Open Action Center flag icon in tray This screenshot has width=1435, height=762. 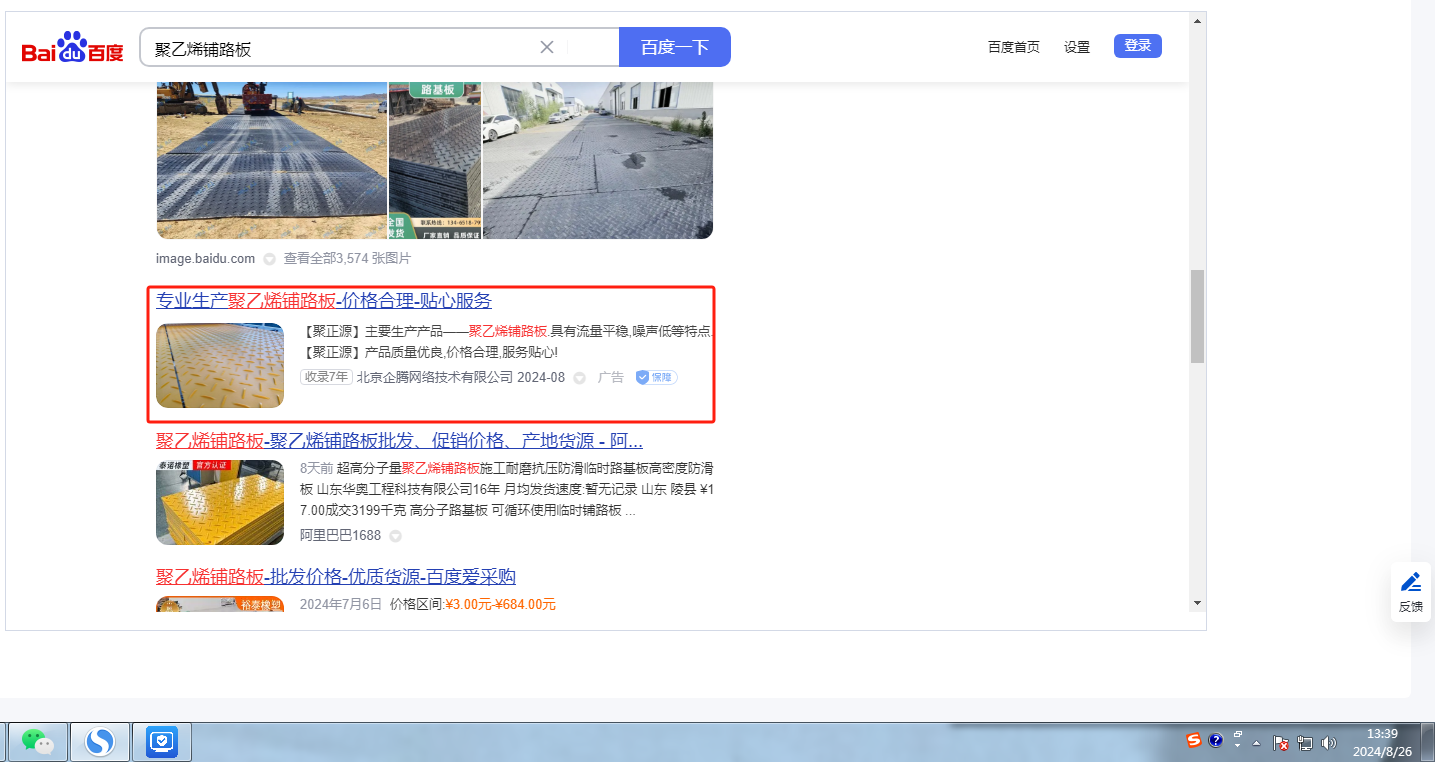(1281, 743)
